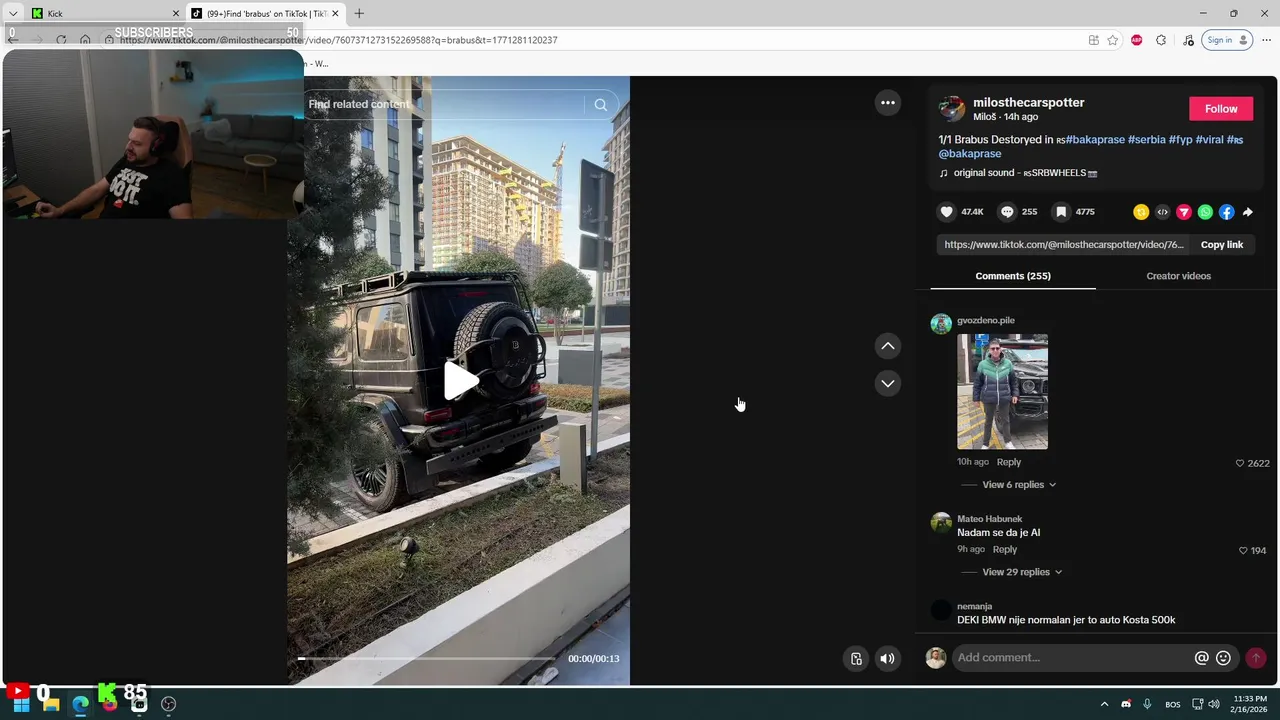Expand View 6 replies

[1019, 485]
